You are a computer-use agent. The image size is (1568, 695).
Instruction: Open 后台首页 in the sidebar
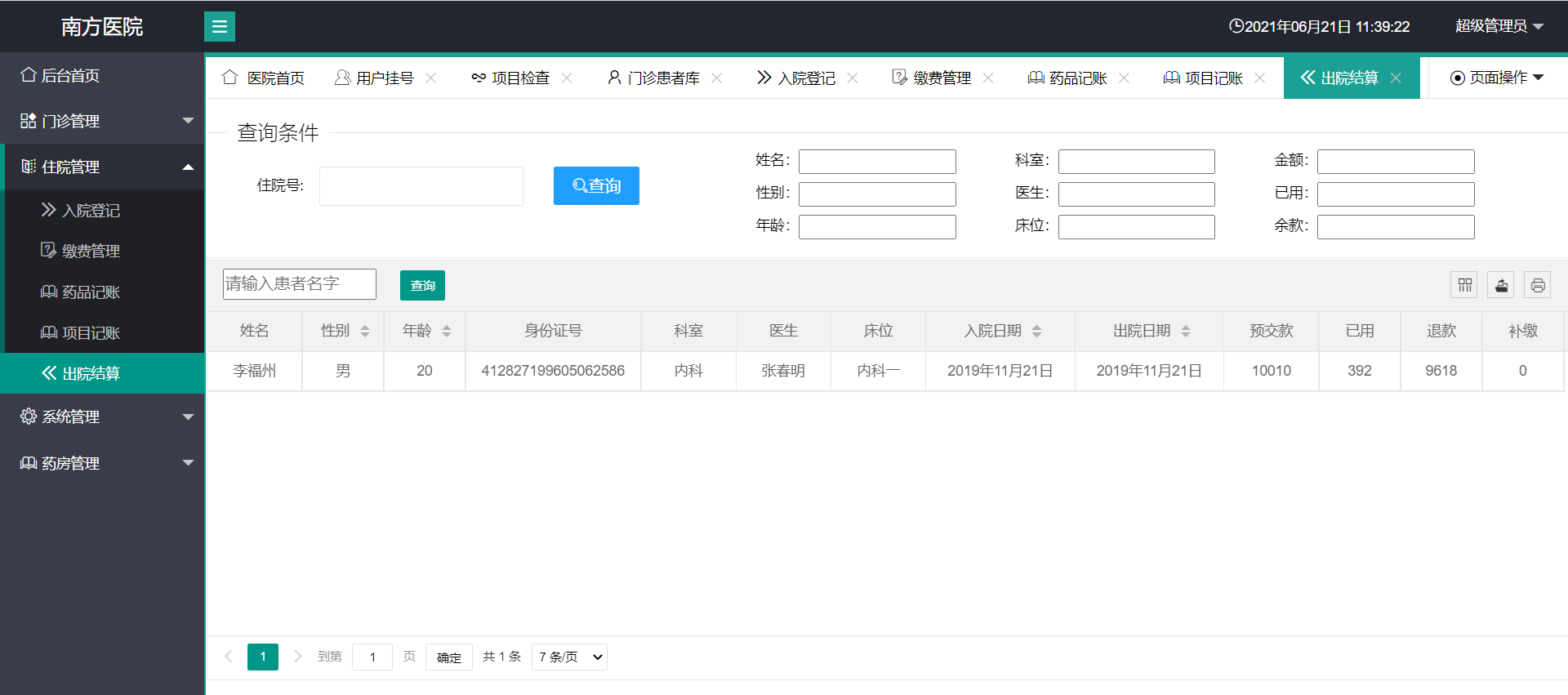[102, 75]
